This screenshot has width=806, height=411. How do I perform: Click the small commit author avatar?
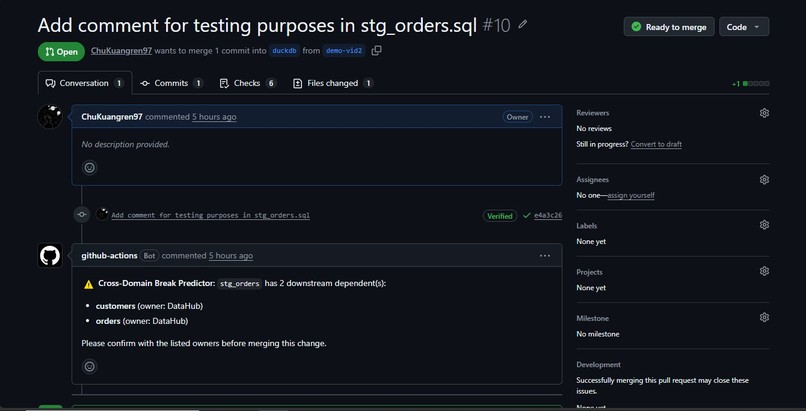click(x=102, y=214)
